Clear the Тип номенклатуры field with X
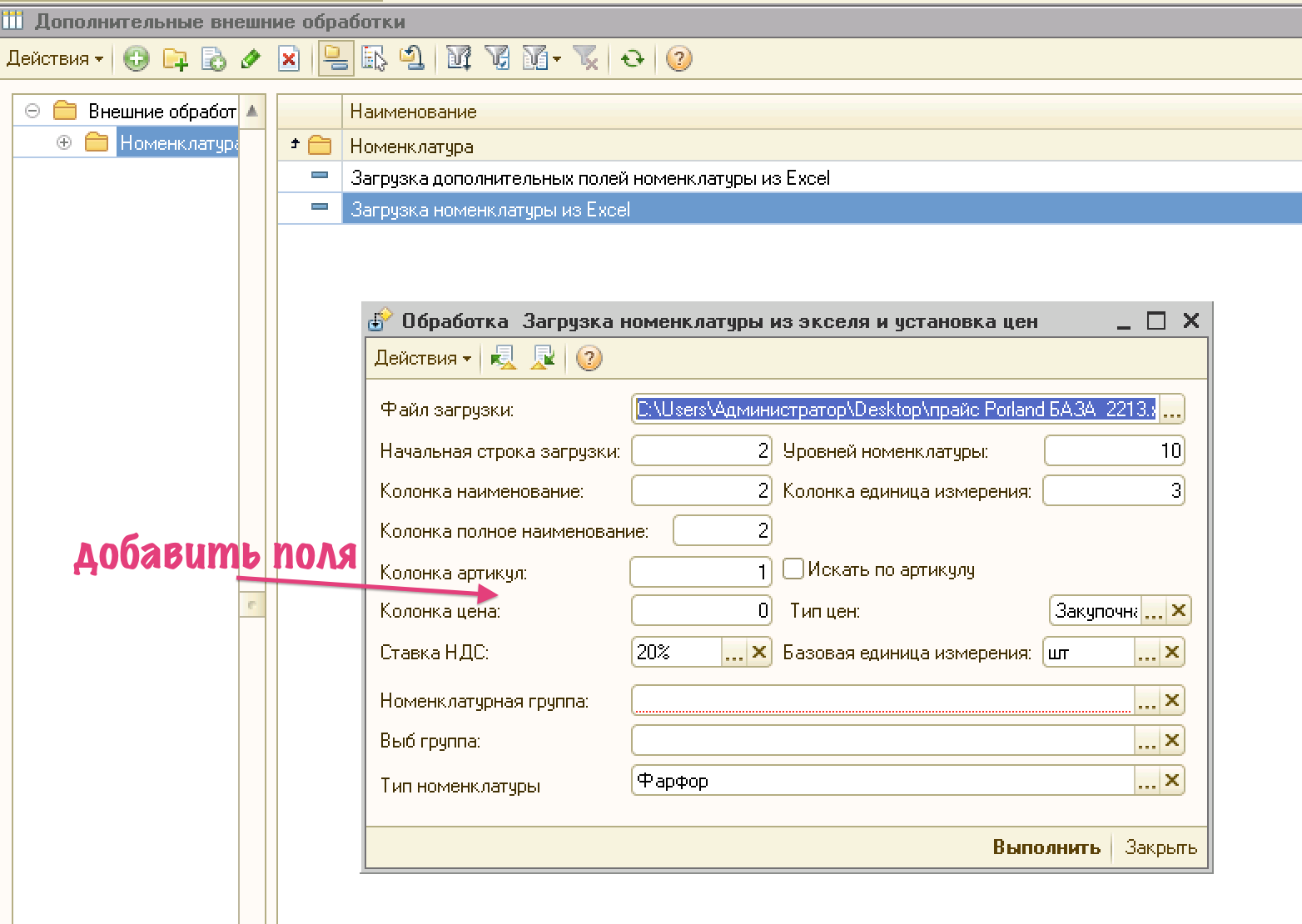The height and width of the screenshot is (924, 1302). (1172, 781)
